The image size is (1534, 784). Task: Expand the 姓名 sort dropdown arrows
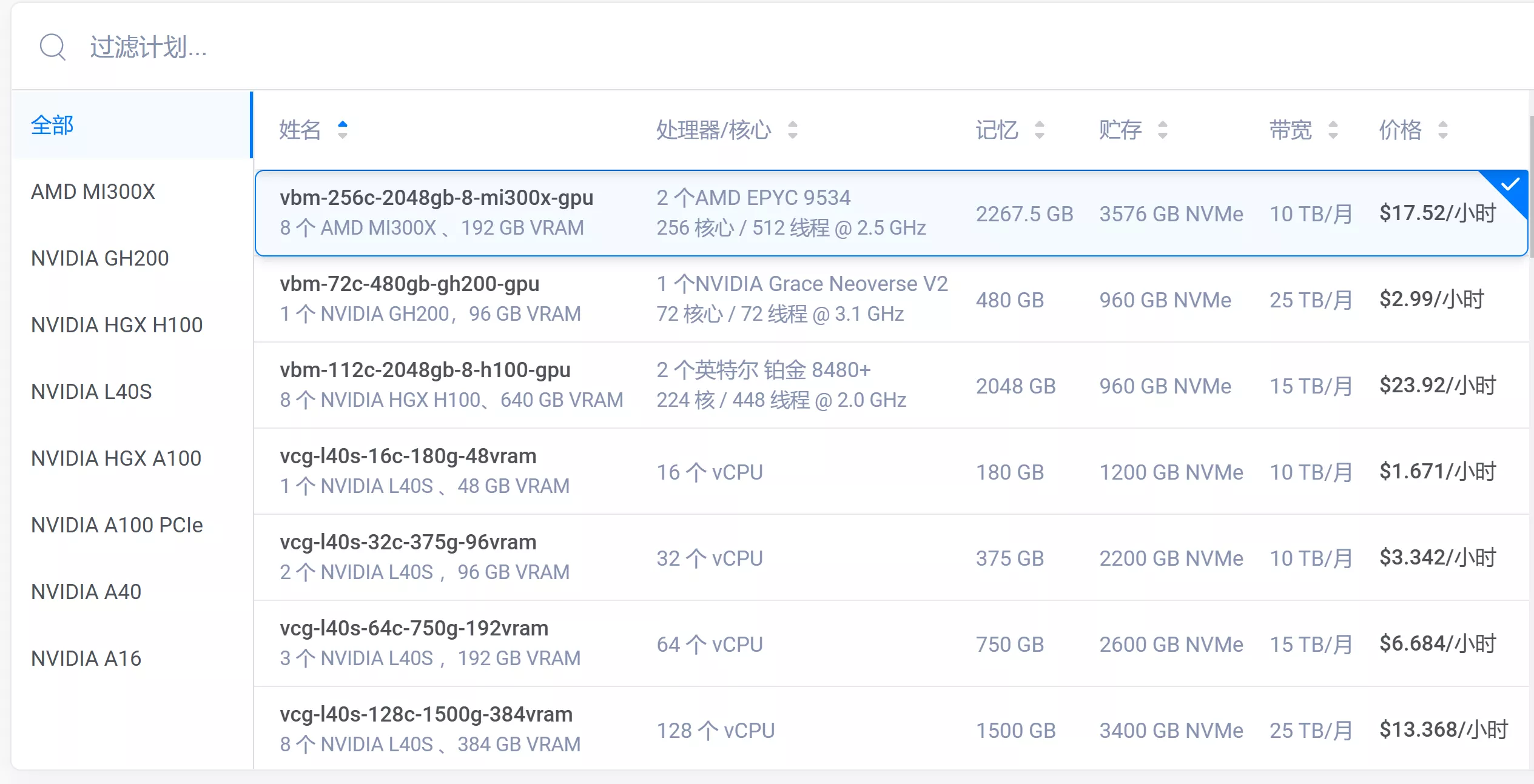(341, 130)
